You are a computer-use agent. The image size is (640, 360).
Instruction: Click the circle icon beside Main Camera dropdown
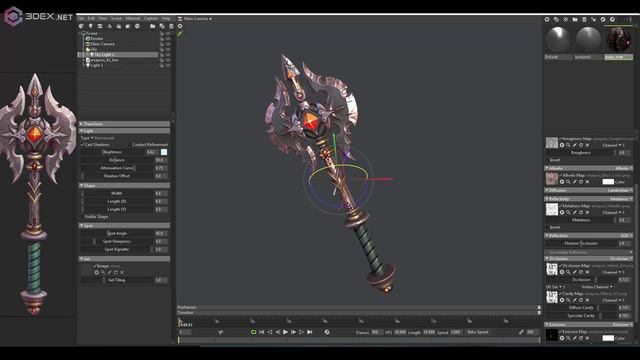pyautogui.click(x=180, y=26)
